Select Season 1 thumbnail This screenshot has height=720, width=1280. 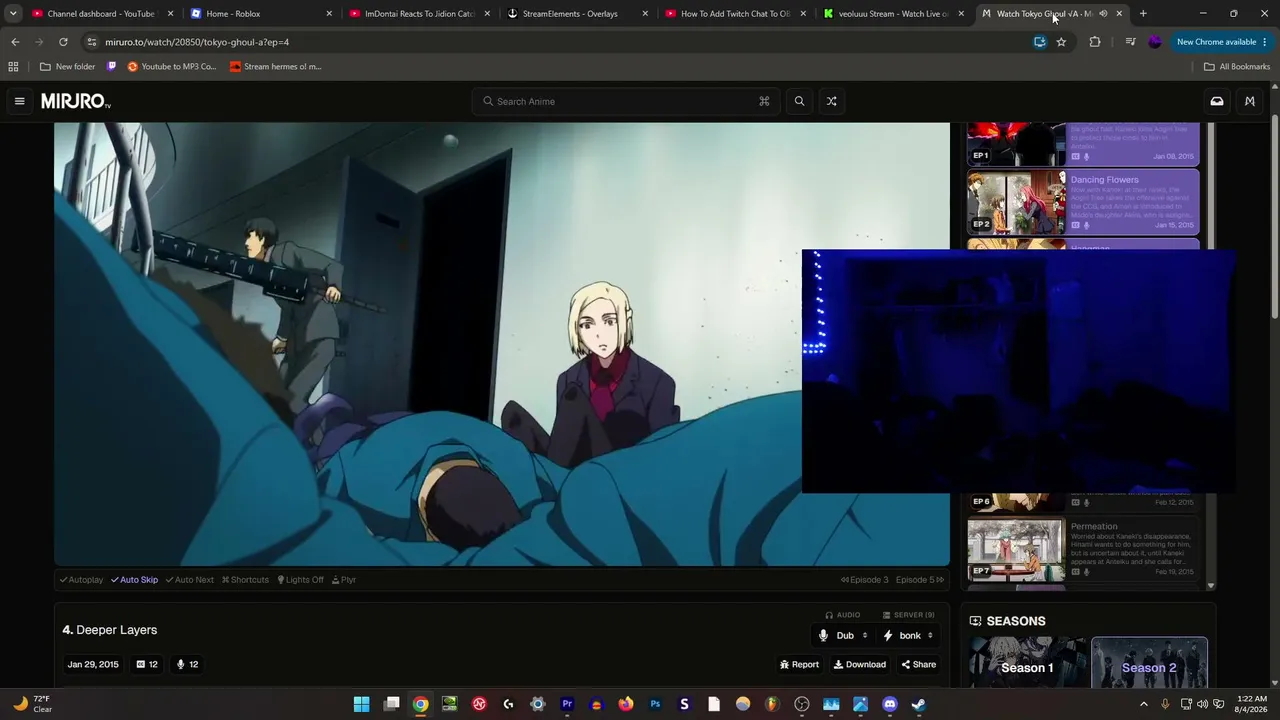1028,663
